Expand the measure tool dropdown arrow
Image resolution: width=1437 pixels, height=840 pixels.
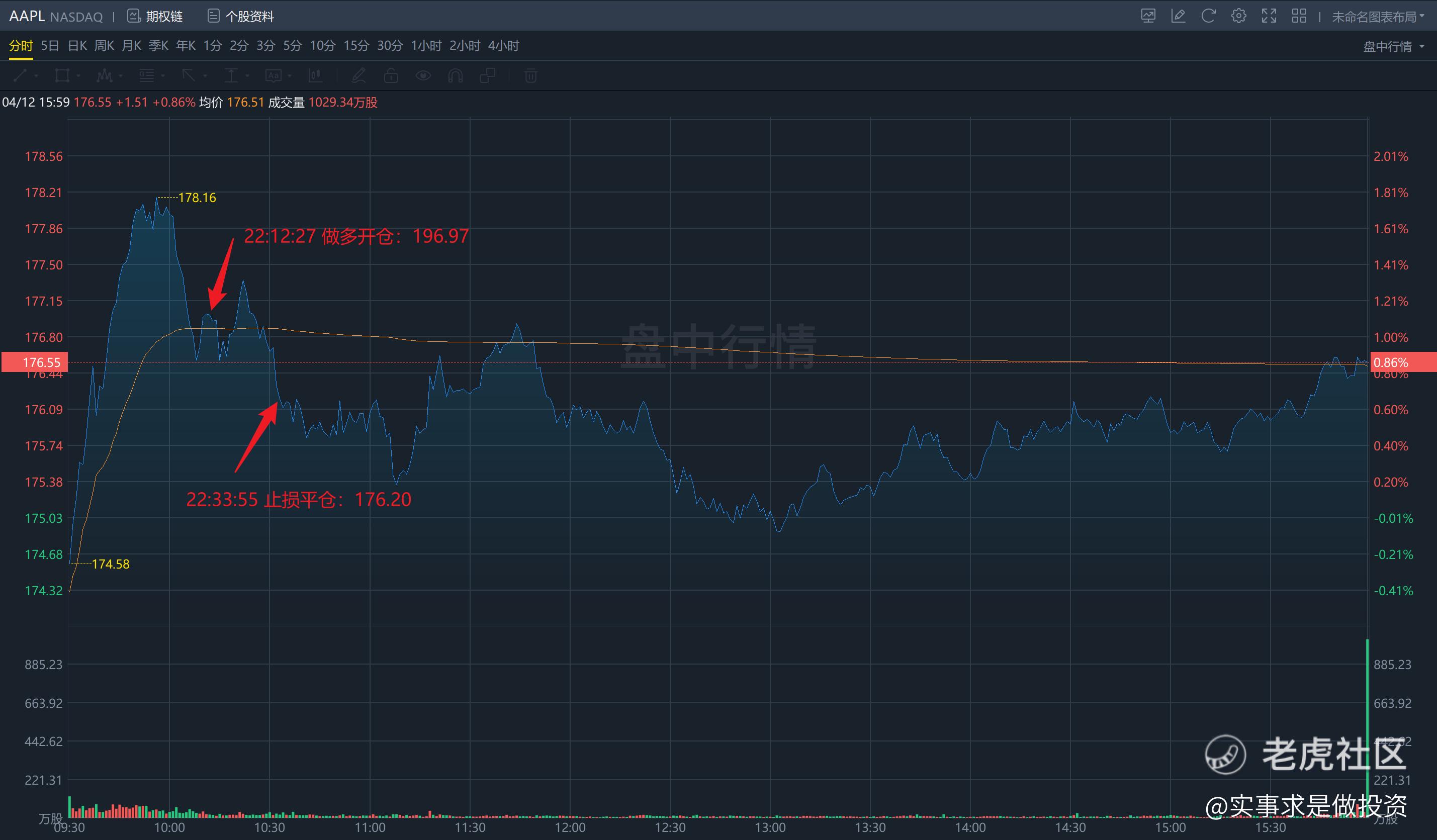click(247, 76)
